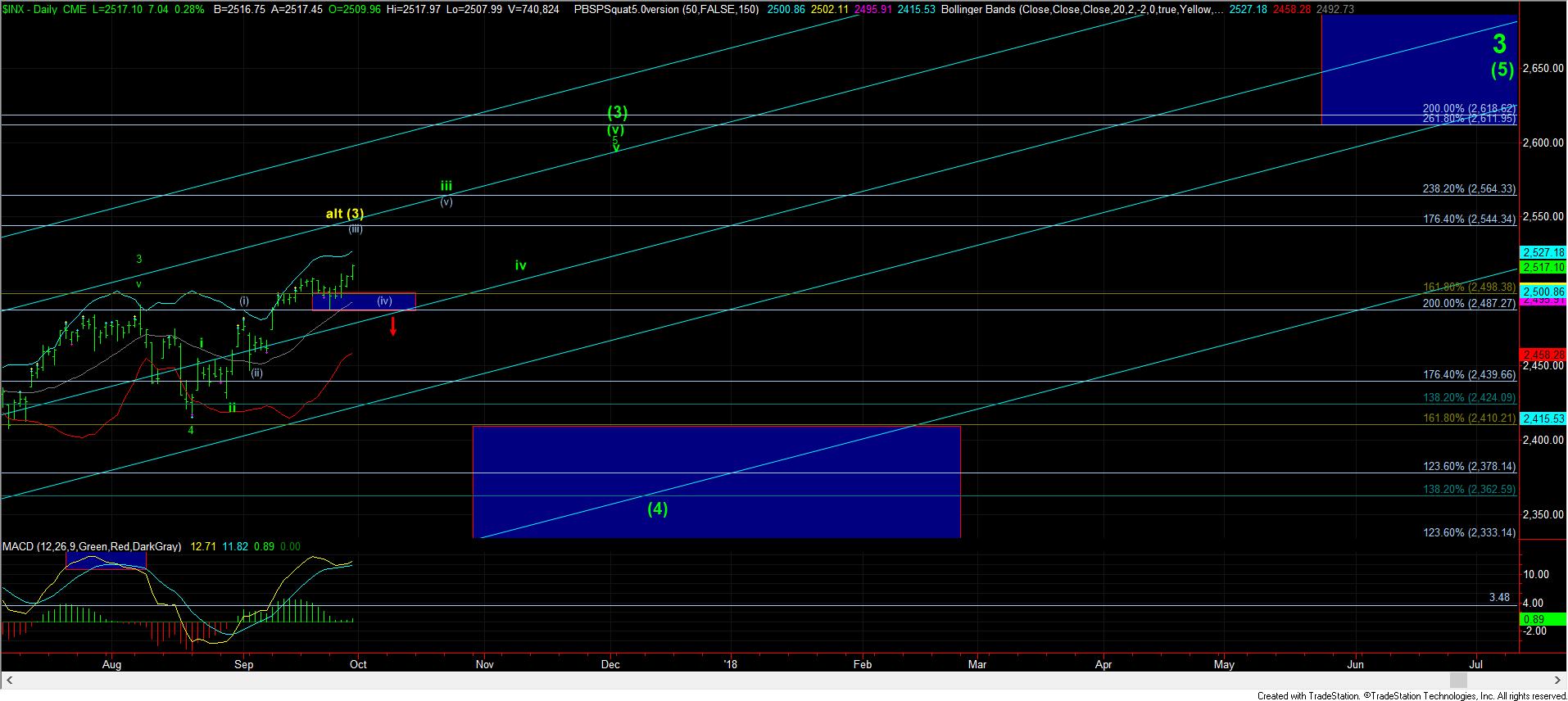The image size is (1568, 701).
Task: Click the 2,517.10 last price tag
Action: [1543, 267]
